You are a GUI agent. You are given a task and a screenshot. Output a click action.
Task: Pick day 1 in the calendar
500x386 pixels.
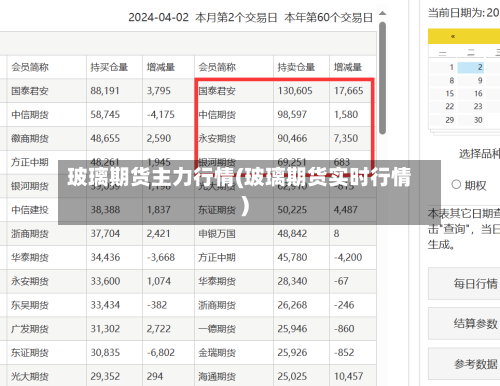pyautogui.click(x=443, y=67)
